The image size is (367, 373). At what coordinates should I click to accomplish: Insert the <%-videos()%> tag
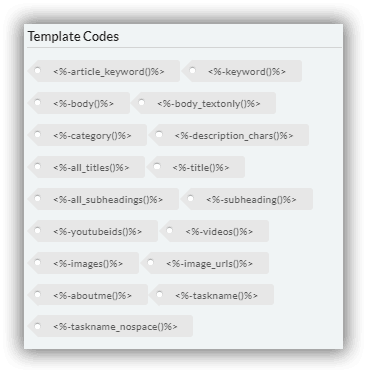pyautogui.click(x=214, y=231)
